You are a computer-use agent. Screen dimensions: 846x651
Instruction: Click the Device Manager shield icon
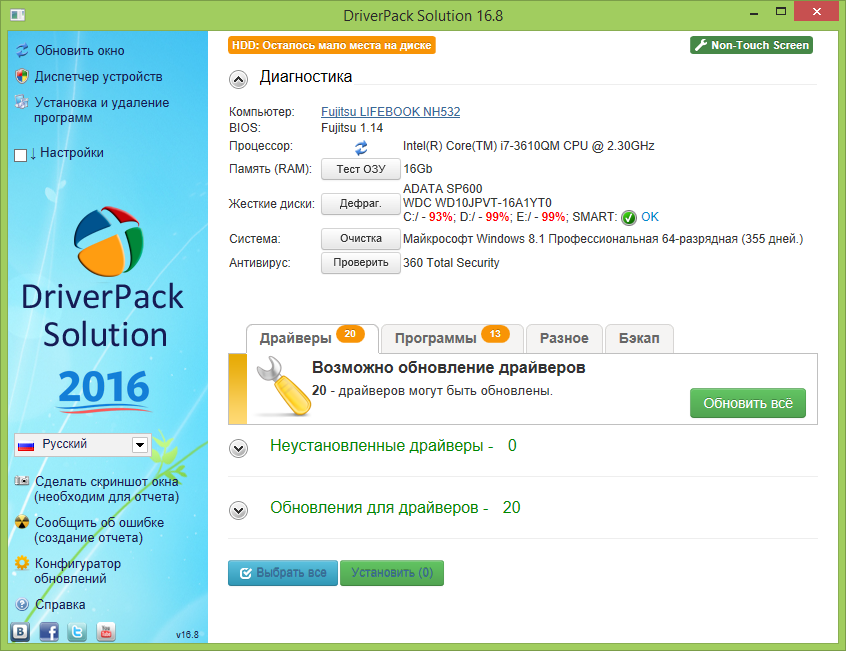coord(22,76)
